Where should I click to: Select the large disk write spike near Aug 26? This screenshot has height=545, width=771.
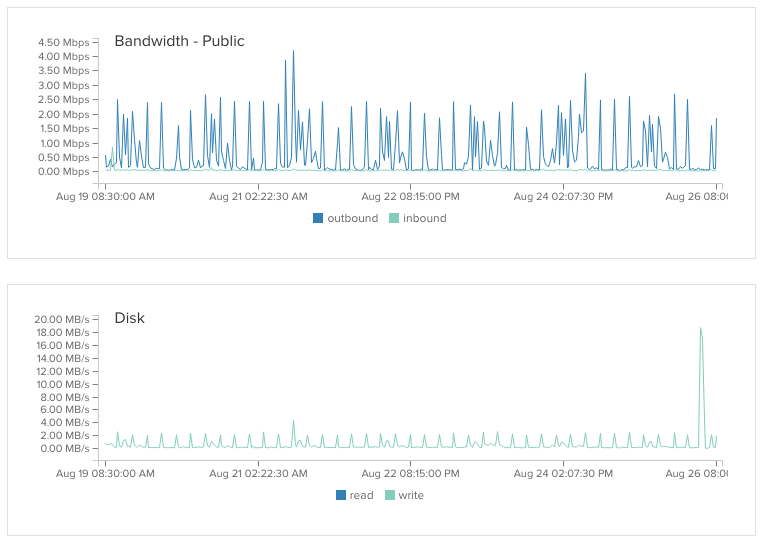(x=701, y=329)
